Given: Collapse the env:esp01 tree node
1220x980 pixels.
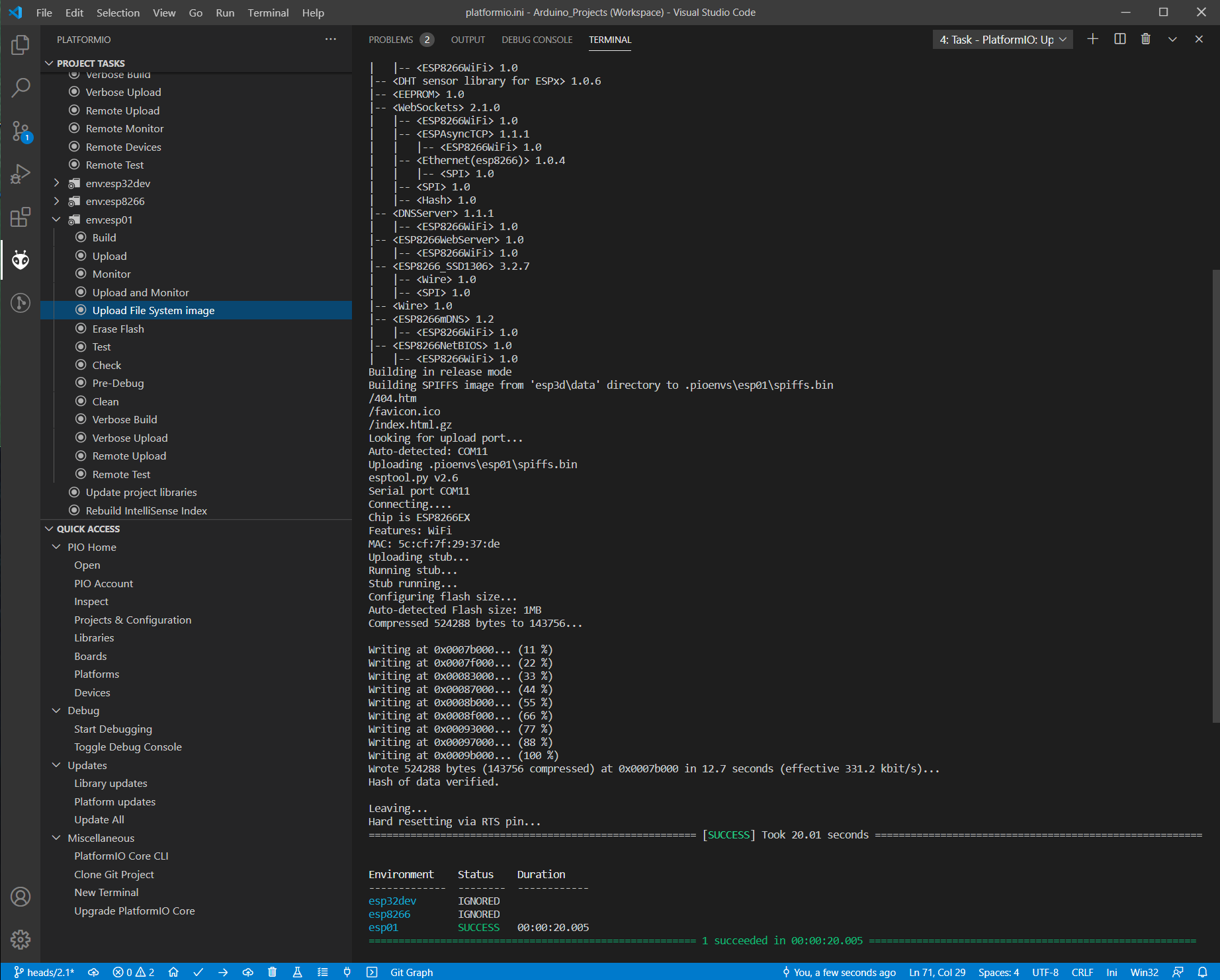Looking at the screenshot, I should pos(57,220).
